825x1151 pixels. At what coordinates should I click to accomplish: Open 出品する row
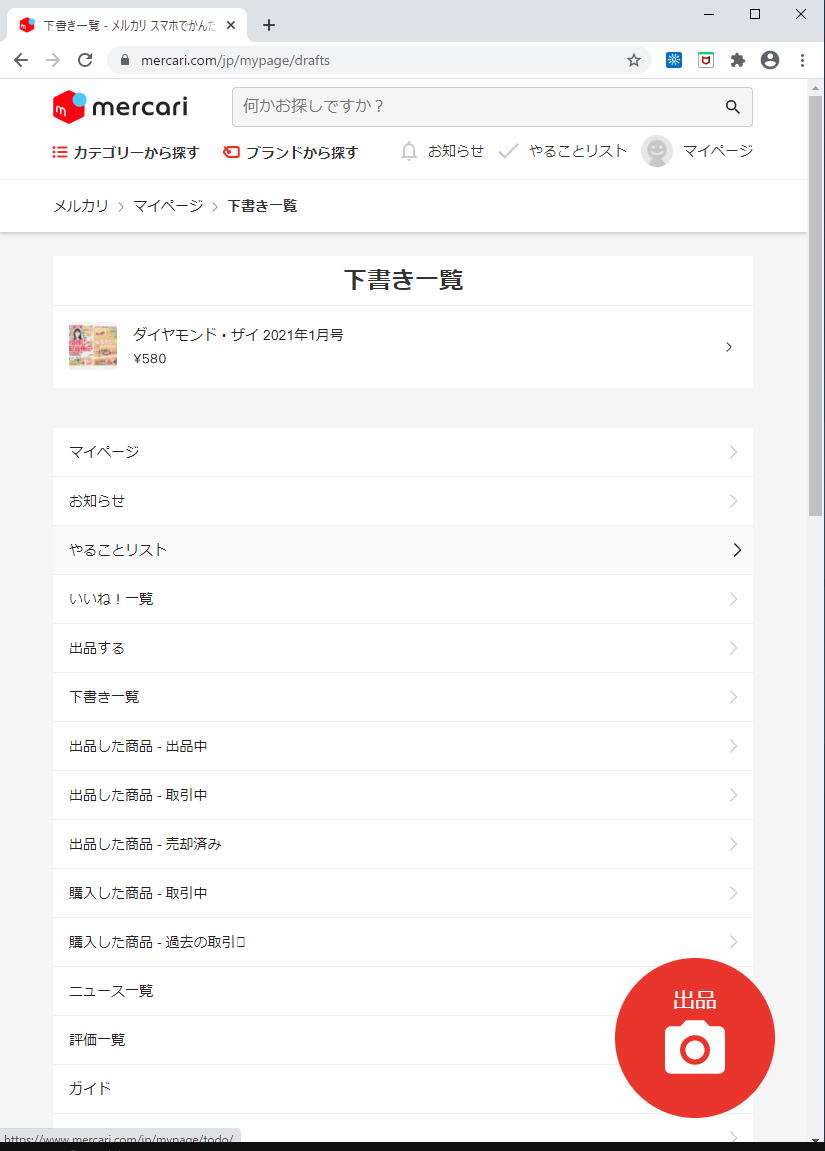pyautogui.click(x=403, y=648)
